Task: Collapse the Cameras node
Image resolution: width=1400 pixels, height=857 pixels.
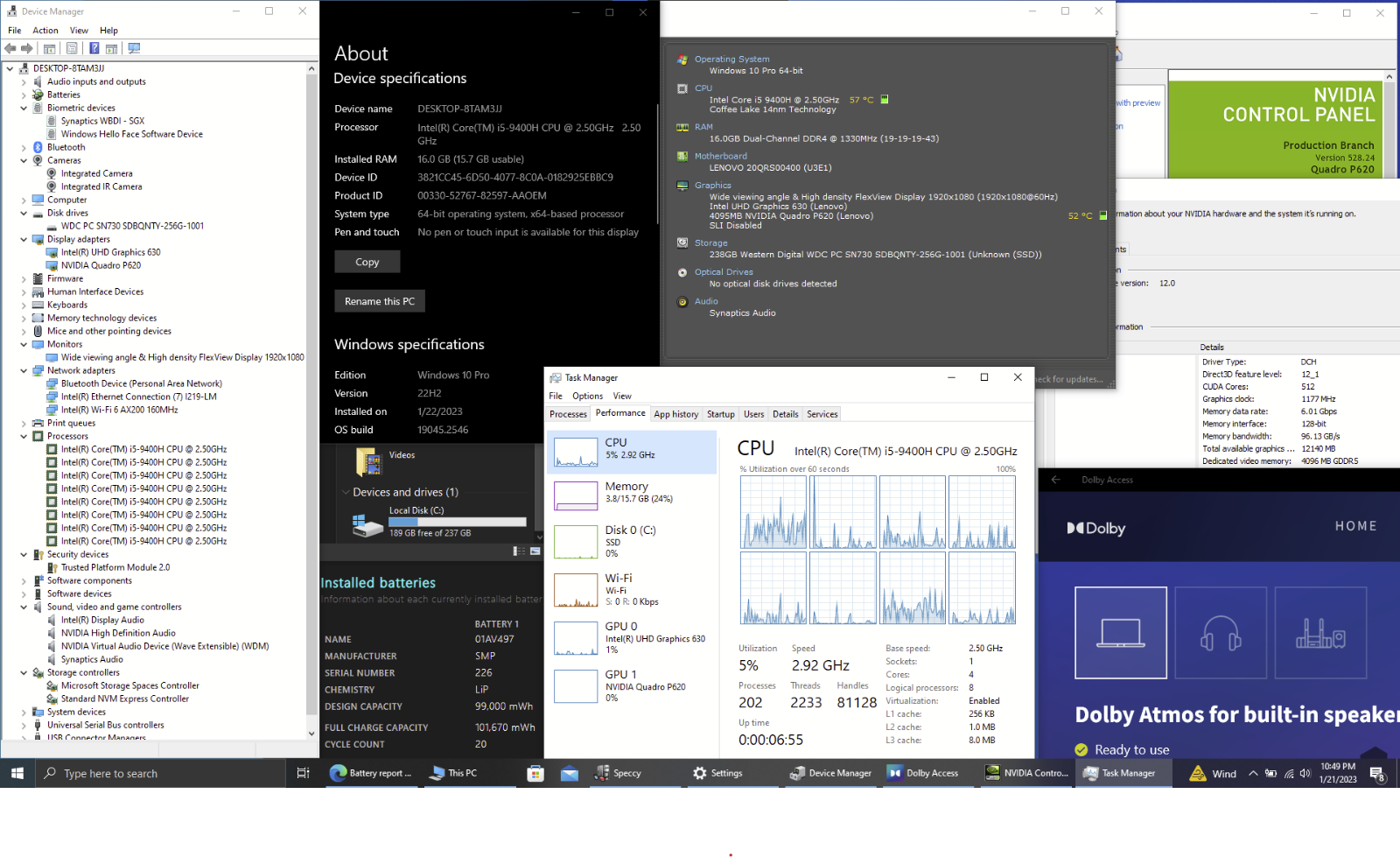Action: (x=24, y=161)
